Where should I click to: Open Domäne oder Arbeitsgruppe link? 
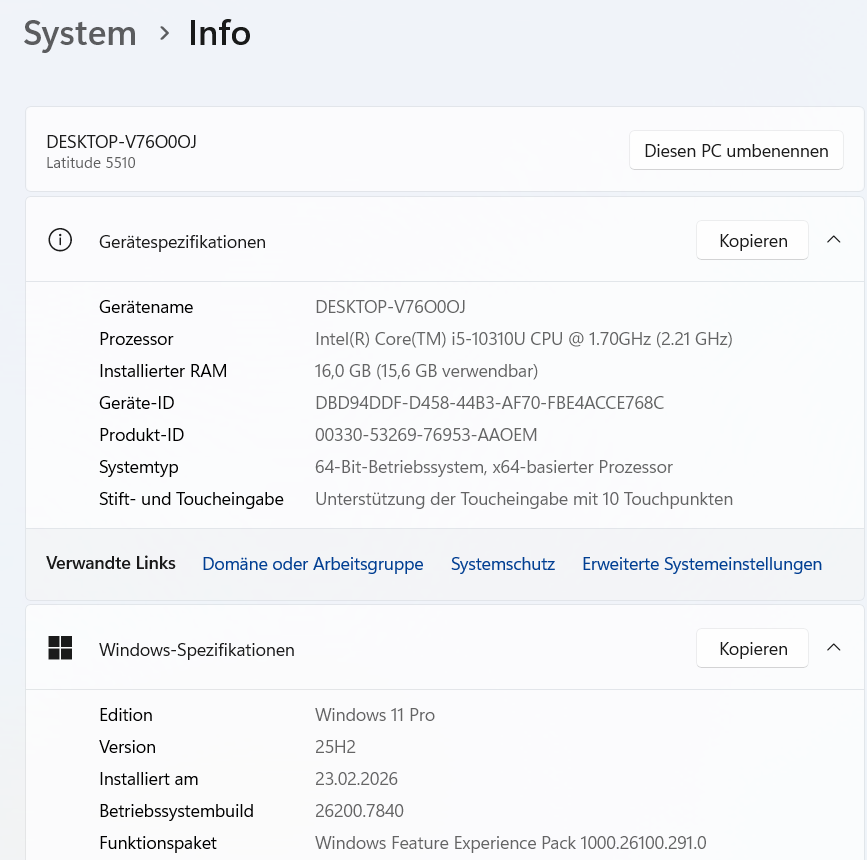coord(312,564)
